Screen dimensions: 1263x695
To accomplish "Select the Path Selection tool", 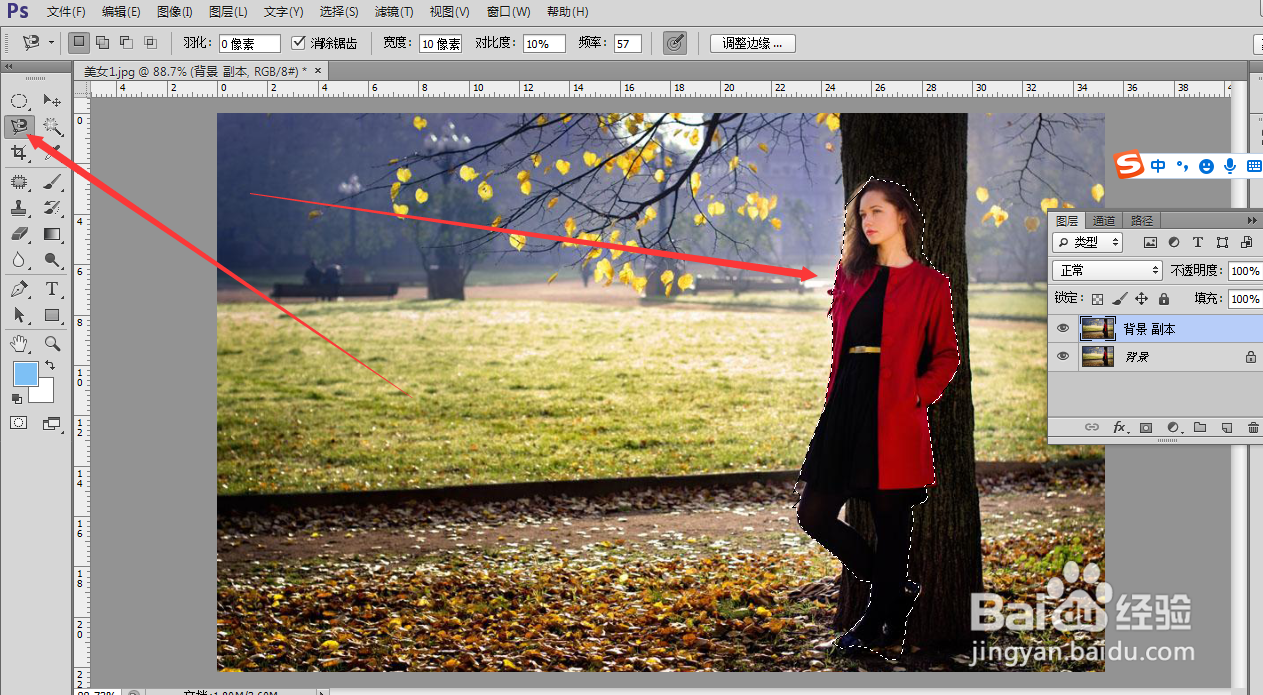I will tap(19, 315).
